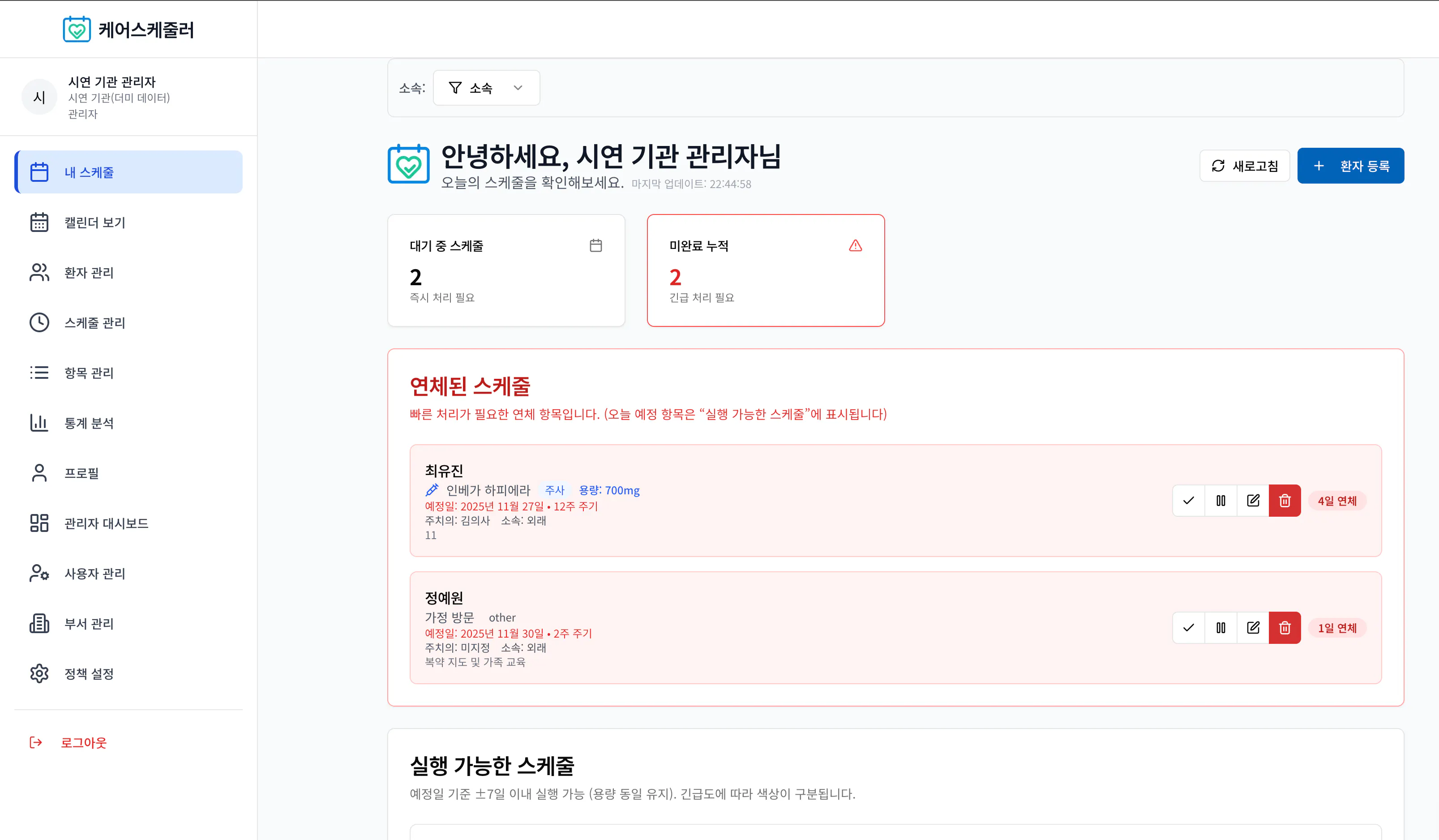Viewport: 1439px width, 840px height.
Task: Edit 최유진's overdue schedule entry
Action: click(1253, 500)
